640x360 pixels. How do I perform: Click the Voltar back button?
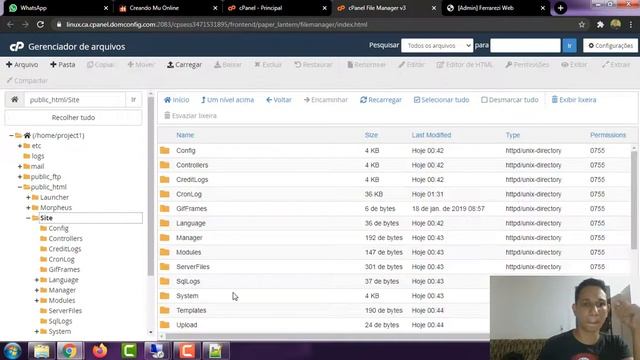[x=279, y=100]
